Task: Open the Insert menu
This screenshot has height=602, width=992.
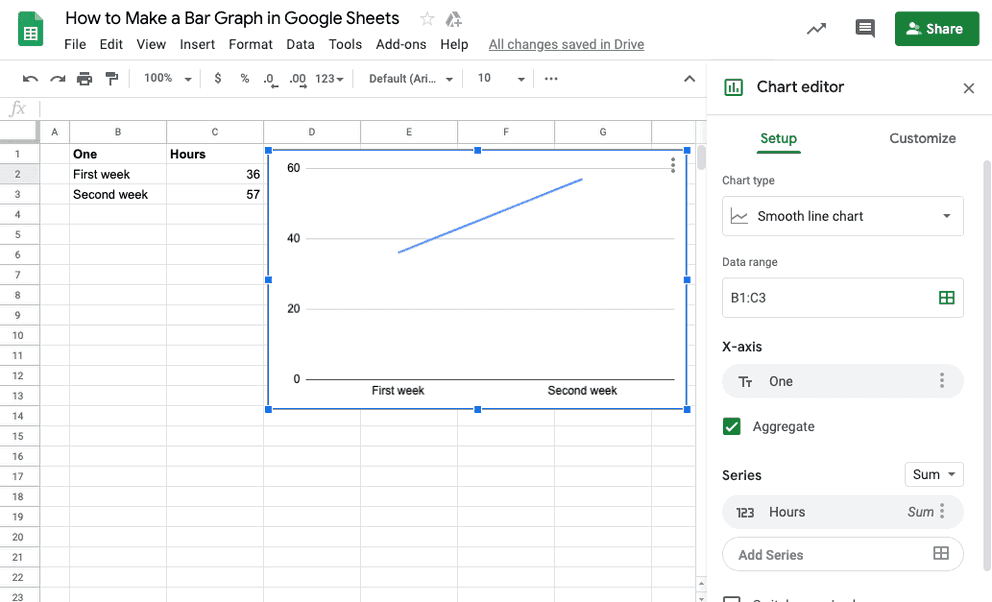Action: coord(197,44)
